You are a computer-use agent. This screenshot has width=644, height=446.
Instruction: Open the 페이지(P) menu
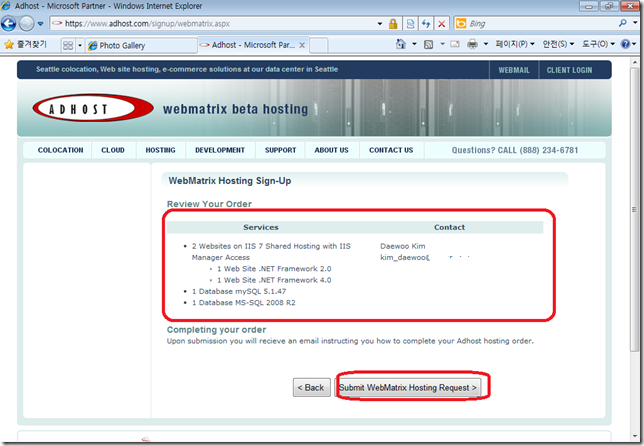tap(515, 44)
